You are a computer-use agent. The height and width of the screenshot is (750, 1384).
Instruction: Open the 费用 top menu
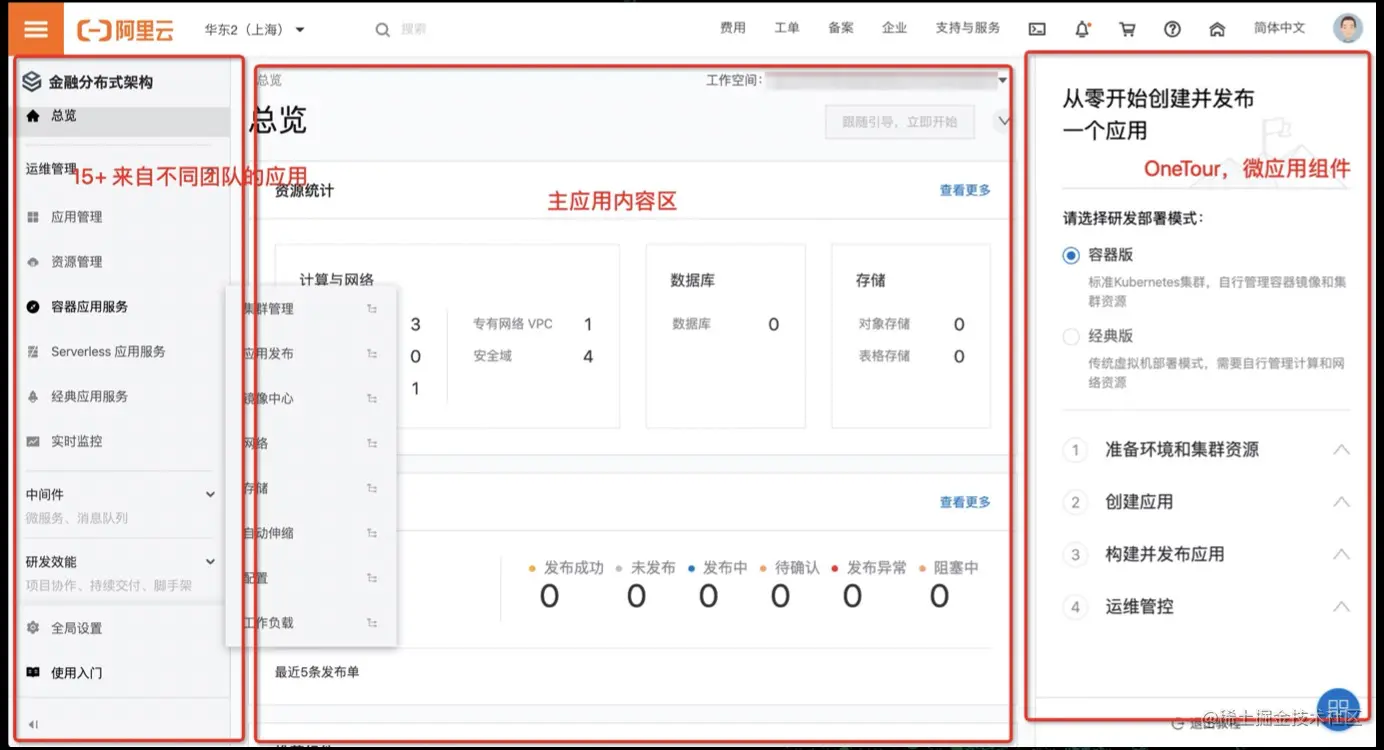(x=733, y=28)
